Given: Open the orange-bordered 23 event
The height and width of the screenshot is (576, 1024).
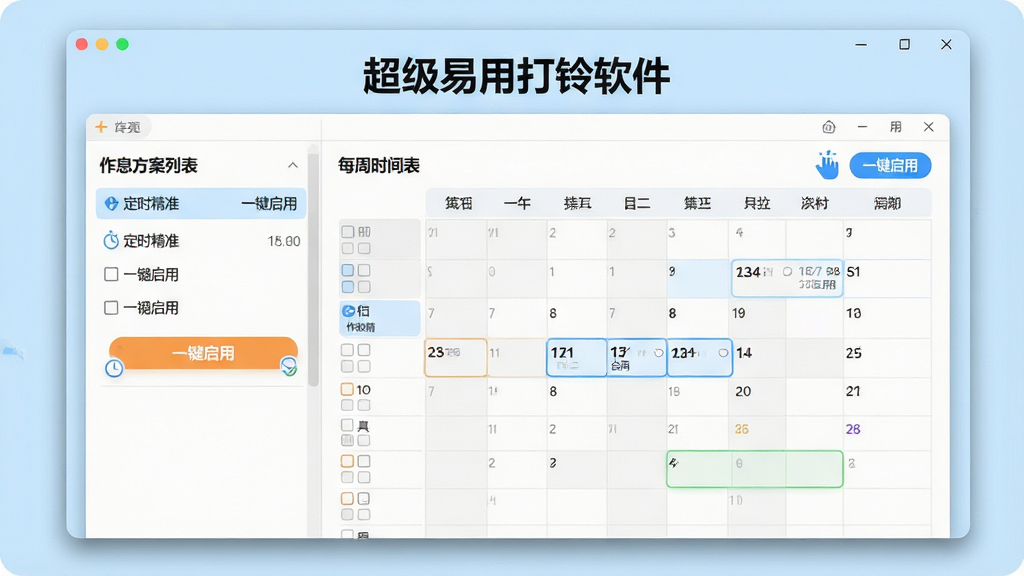Looking at the screenshot, I should (x=455, y=357).
